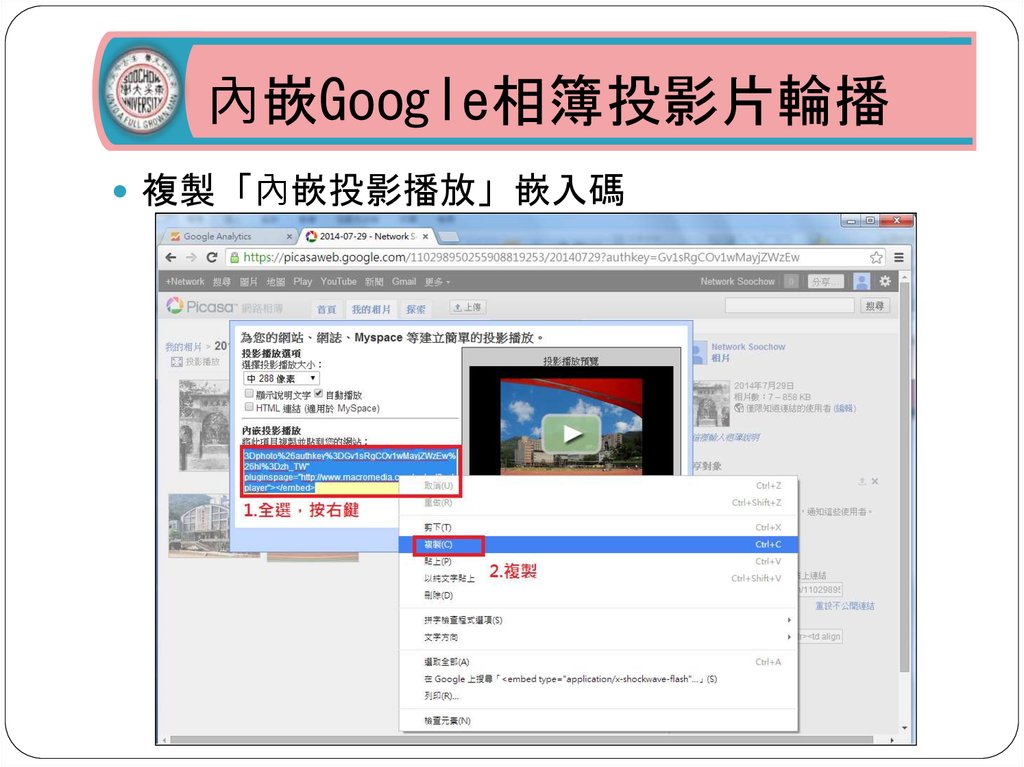Screen dimensions: 1024x767
Task: Select 以純文字貼上 menu entry
Action: coord(598,578)
